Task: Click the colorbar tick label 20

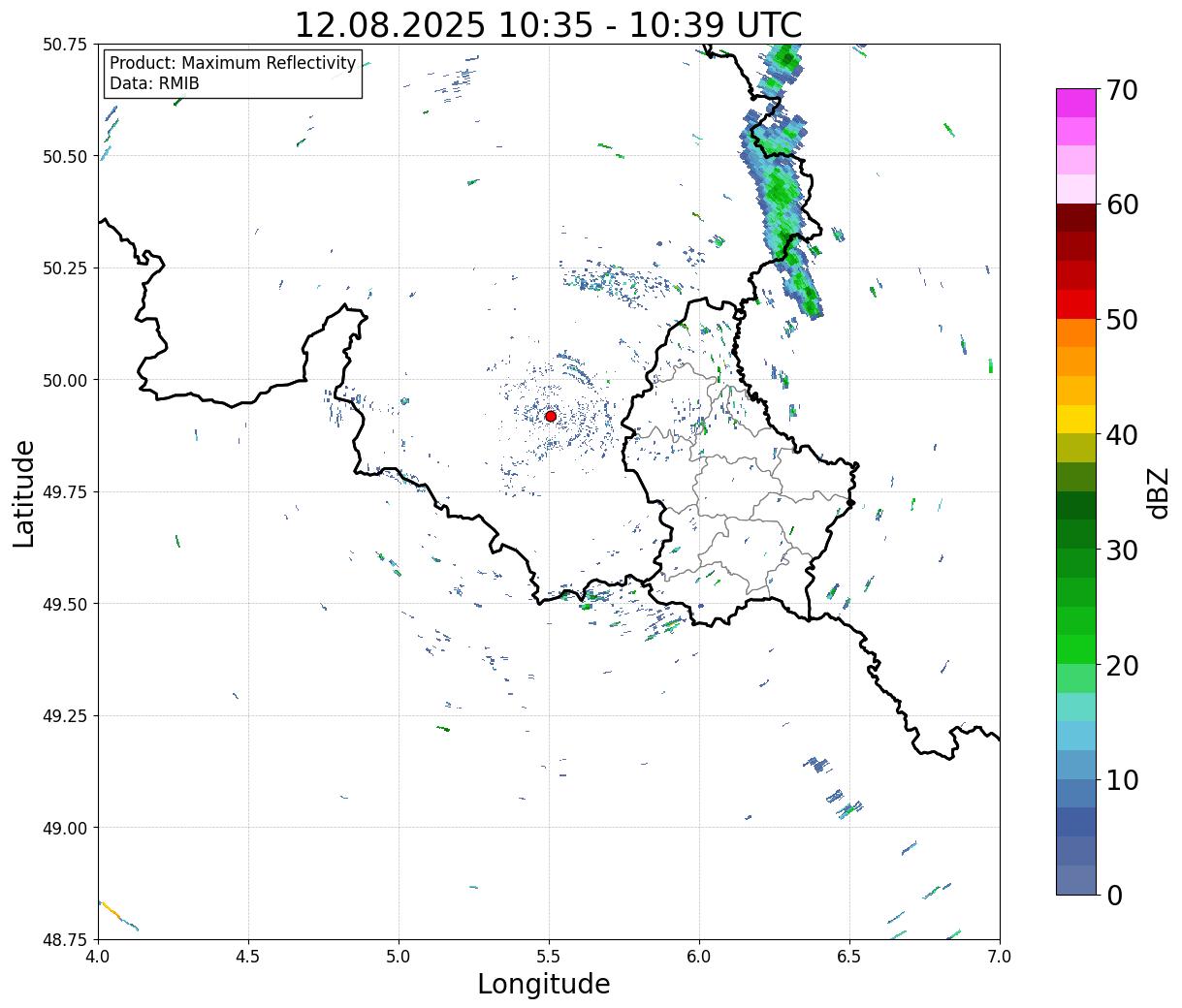Action: (x=1122, y=666)
